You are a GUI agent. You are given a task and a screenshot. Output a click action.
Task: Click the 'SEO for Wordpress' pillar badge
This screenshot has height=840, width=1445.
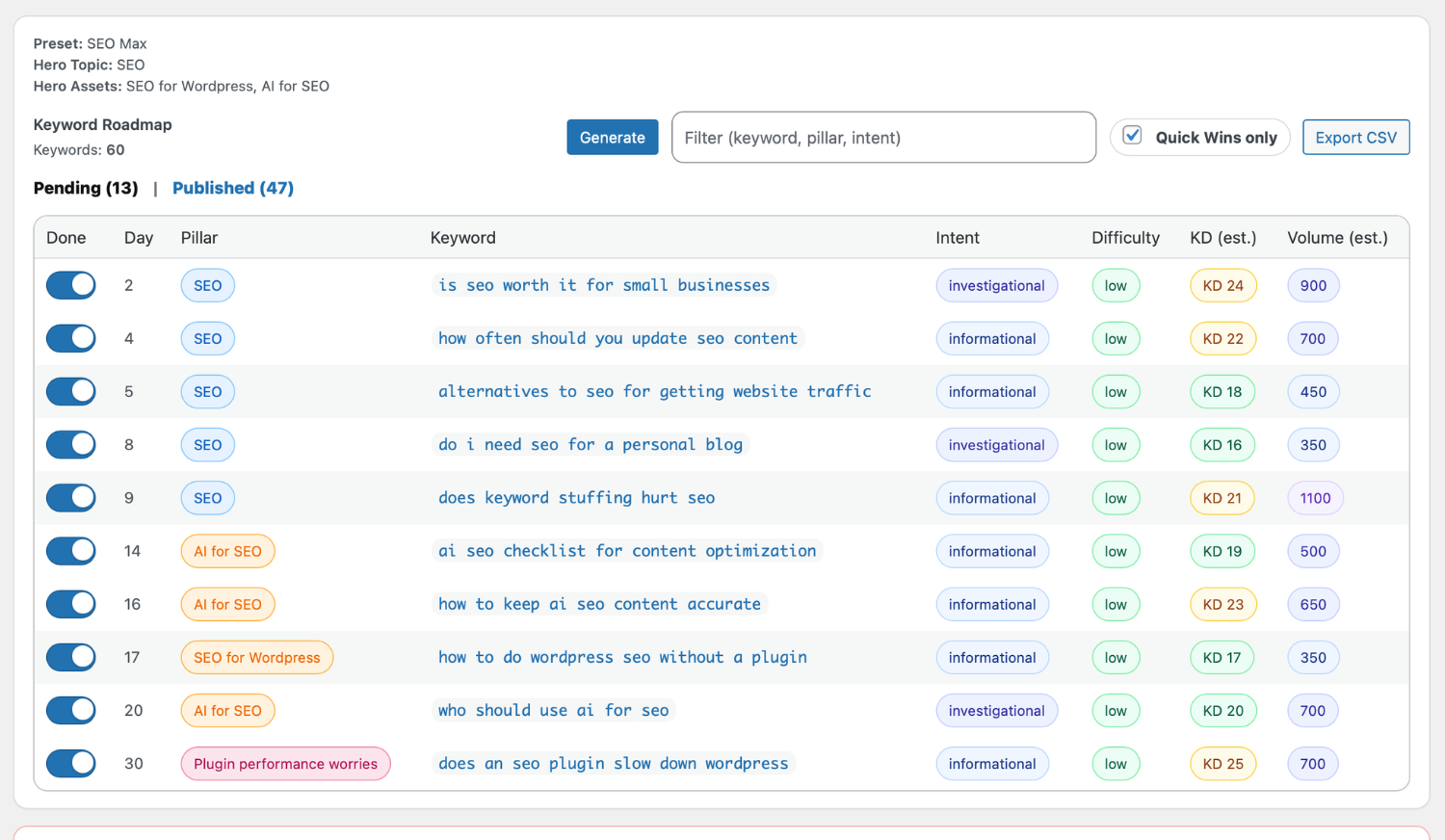[x=256, y=657]
